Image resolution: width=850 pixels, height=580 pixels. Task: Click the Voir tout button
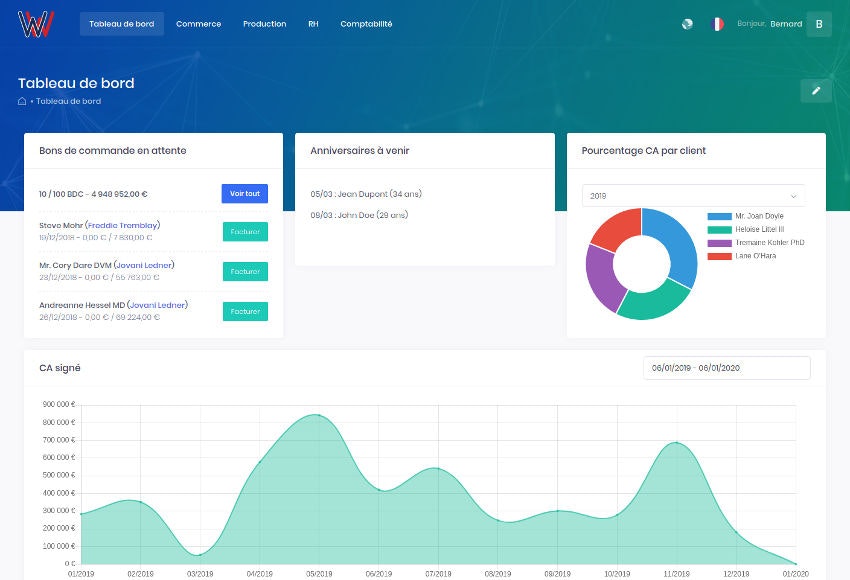pyautogui.click(x=244, y=194)
